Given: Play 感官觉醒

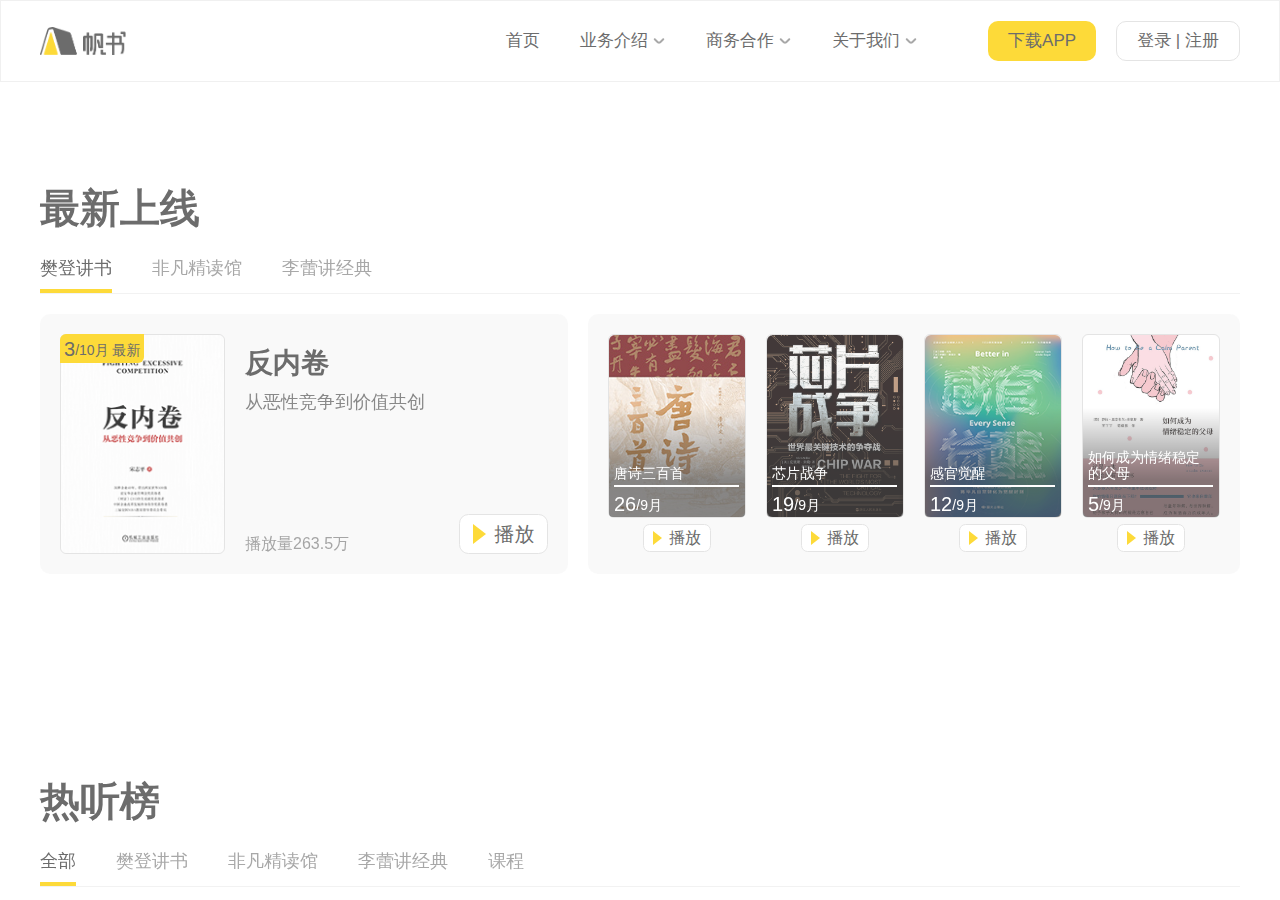Looking at the screenshot, I should [x=993, y=538].
